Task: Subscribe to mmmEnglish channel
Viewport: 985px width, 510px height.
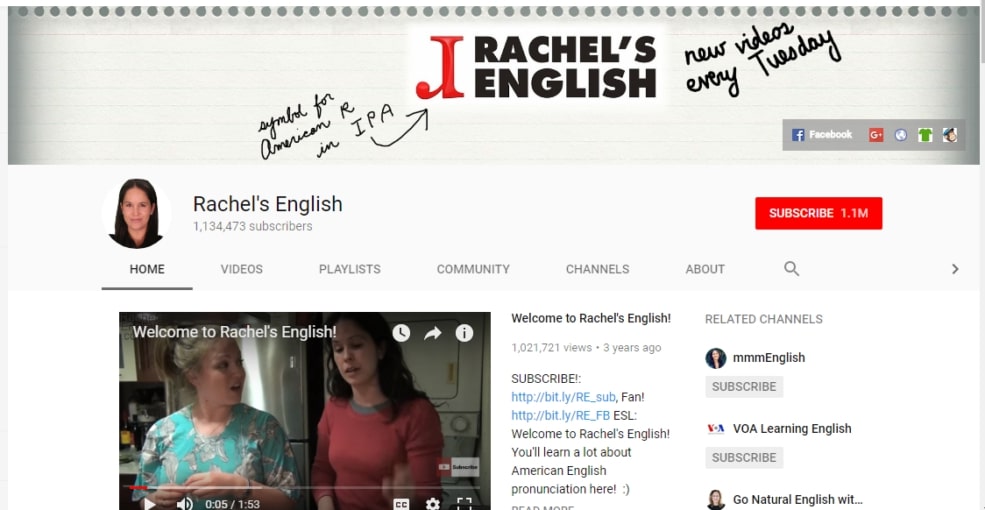Action: point(744,387)
